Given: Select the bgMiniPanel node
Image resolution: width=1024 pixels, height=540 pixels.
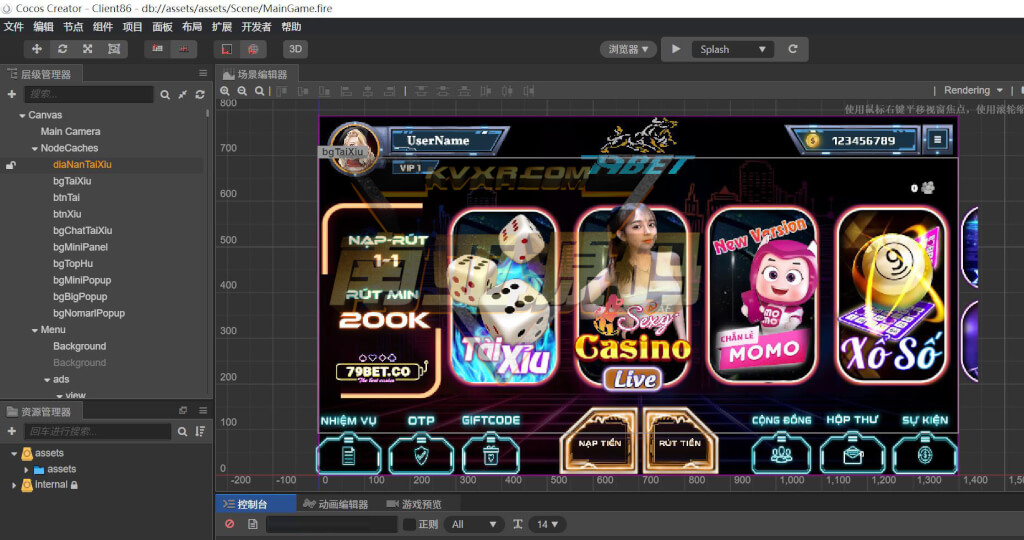Looking at the screenshot, I should 80,247.
